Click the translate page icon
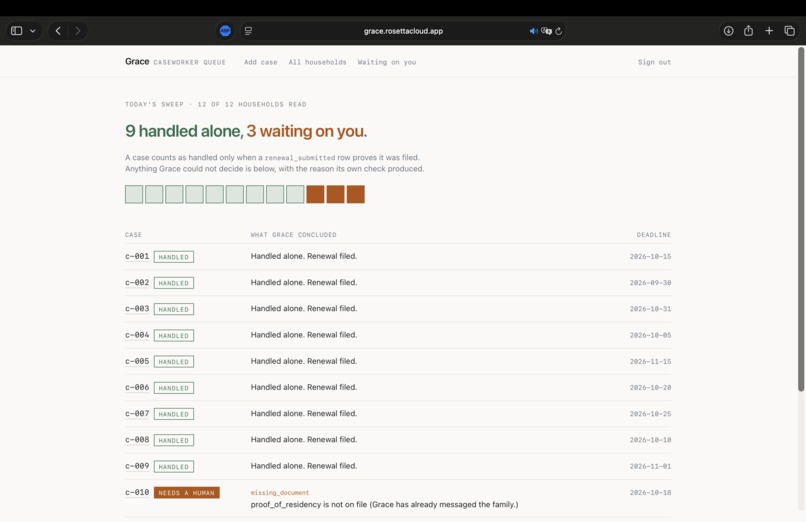806x522 pixels. 546,31
